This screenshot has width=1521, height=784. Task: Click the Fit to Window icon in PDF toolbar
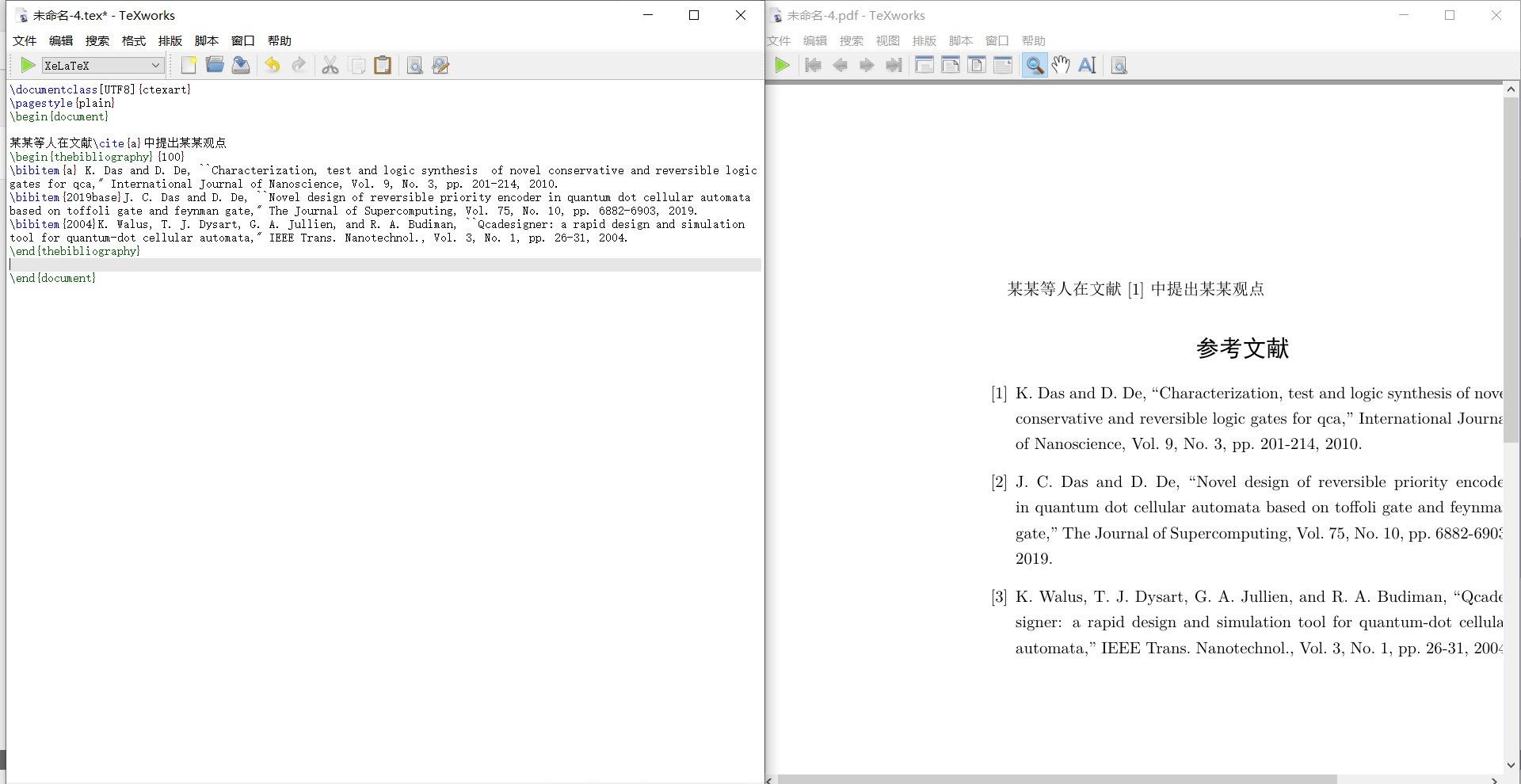(x=976, y=66)
